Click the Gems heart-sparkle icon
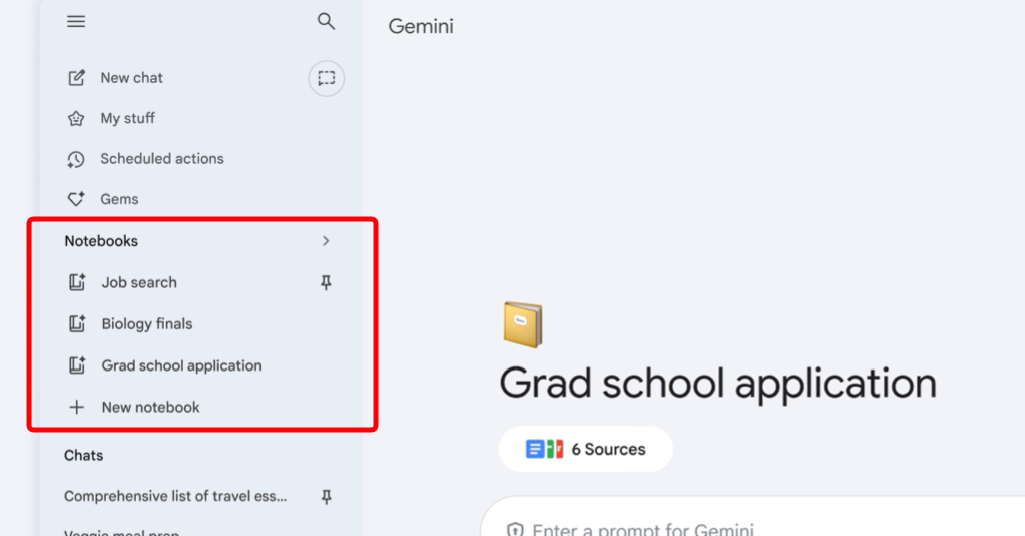 [x=76, y=199]
